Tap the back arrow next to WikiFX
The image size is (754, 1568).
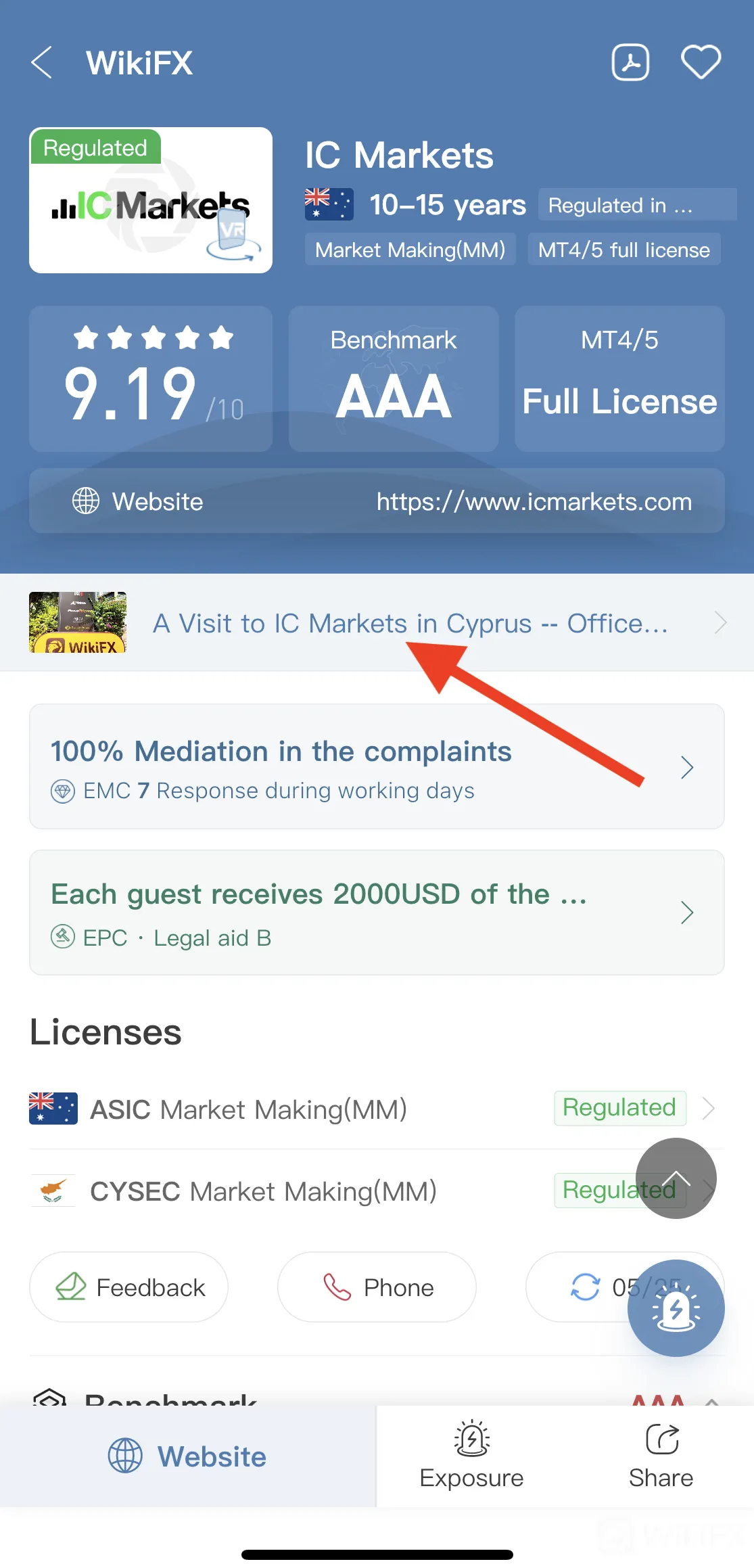coord(42,63)
